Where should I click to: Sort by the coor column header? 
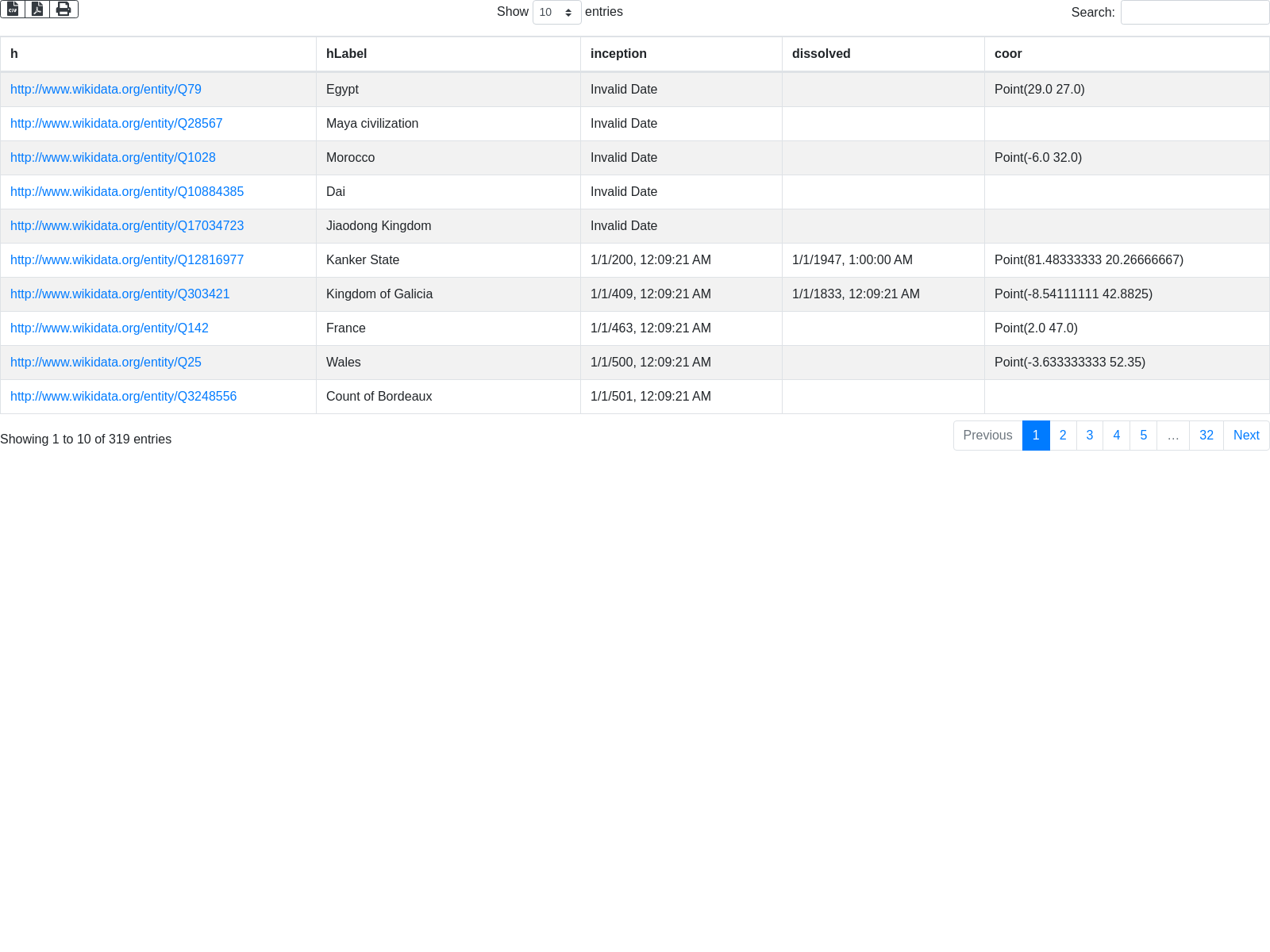point(1008,54)
